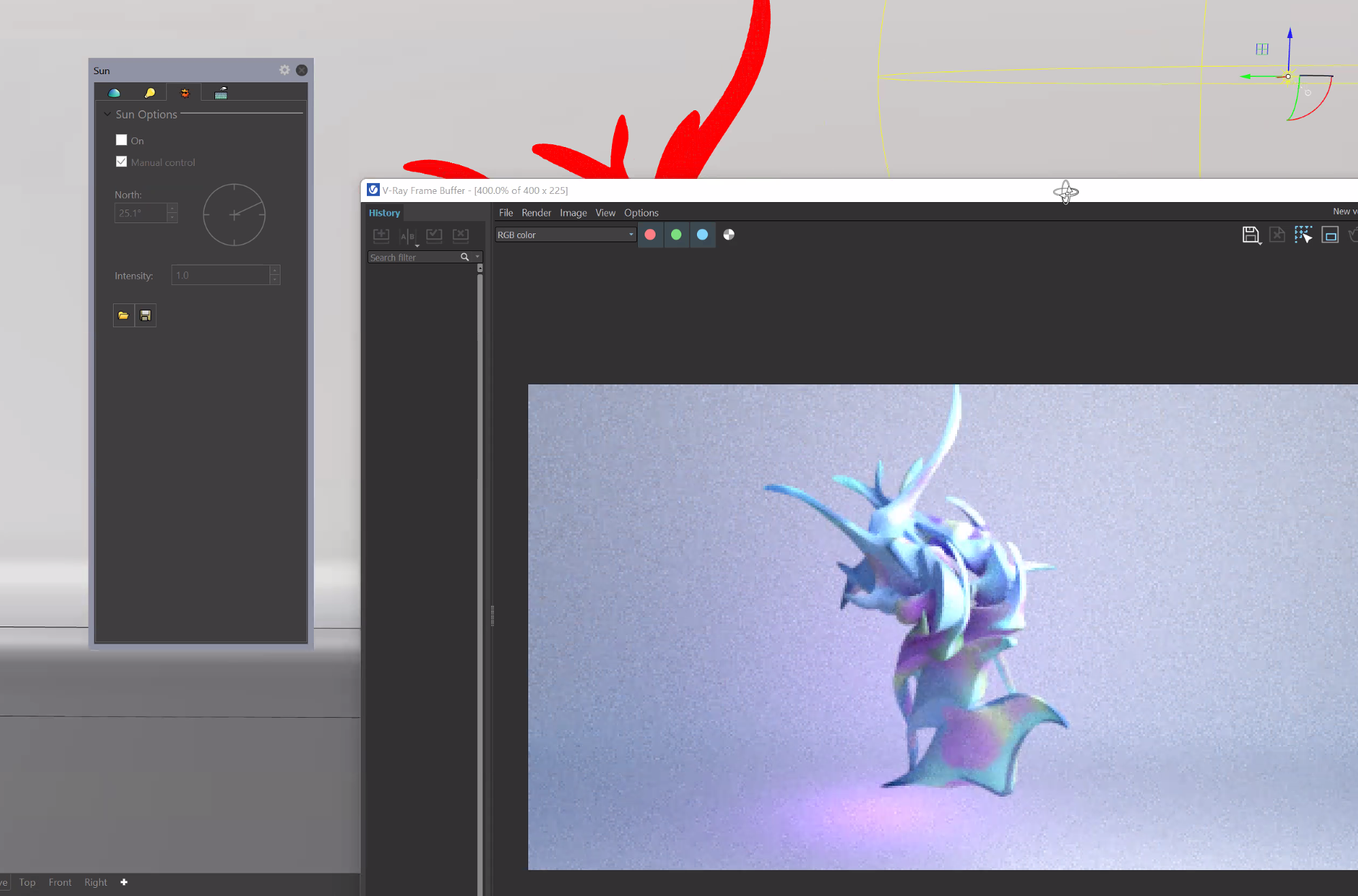
Task: Open the Render menu
Action: click(x=536, y=213)
